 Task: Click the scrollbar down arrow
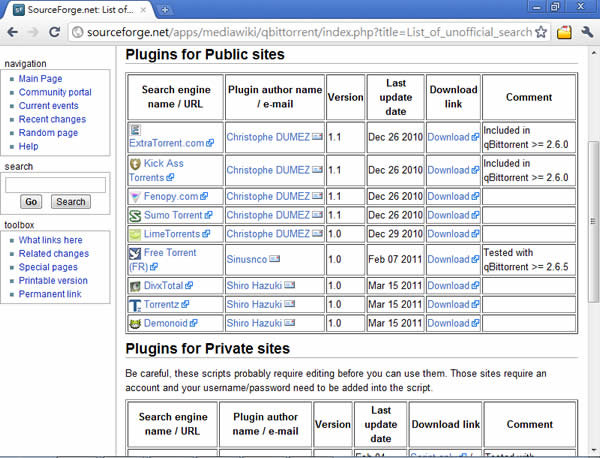593,450
